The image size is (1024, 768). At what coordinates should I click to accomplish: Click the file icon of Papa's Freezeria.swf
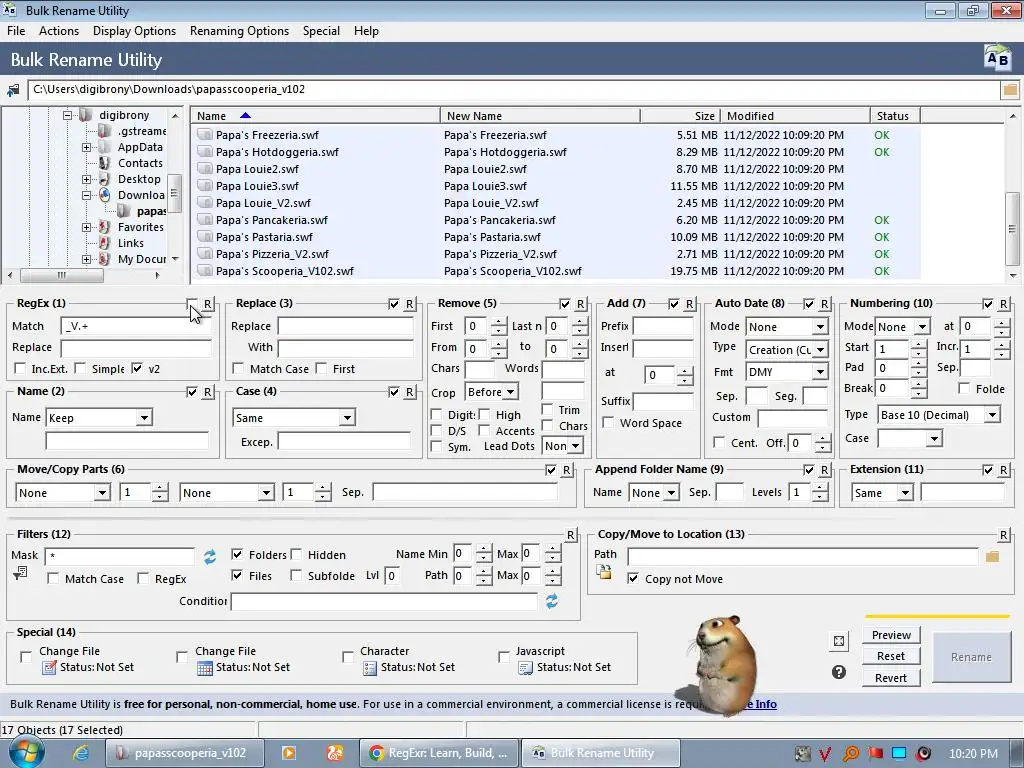click(x=205, y=135)
